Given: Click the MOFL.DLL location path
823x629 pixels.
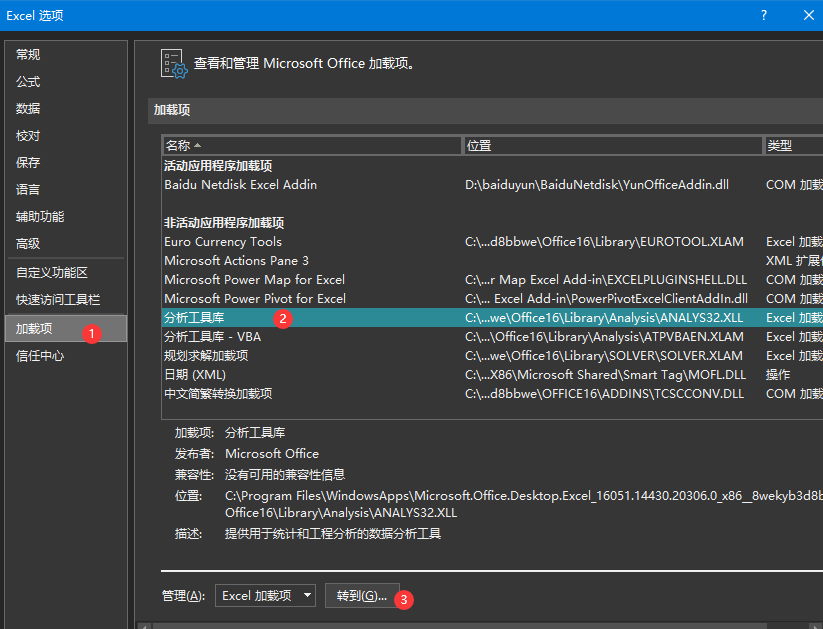Looking at the screenshot, I should (x=605, y=375).
